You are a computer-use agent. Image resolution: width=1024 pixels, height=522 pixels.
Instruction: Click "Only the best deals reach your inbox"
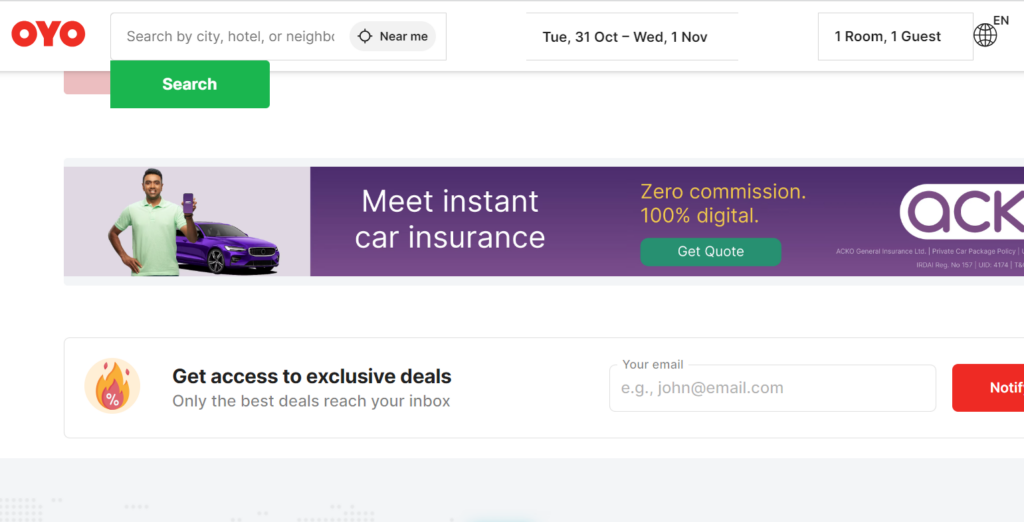[x=311, y=401]
